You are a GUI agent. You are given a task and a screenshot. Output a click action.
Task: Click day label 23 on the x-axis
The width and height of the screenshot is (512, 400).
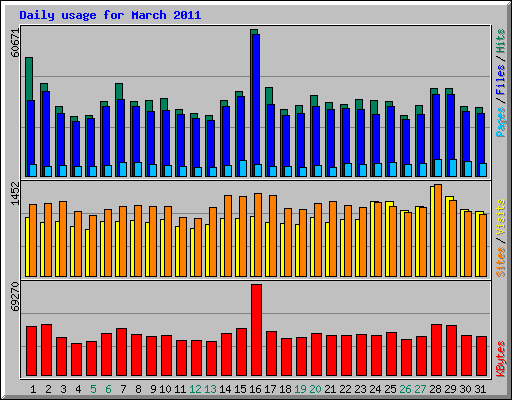click(360, 389)
